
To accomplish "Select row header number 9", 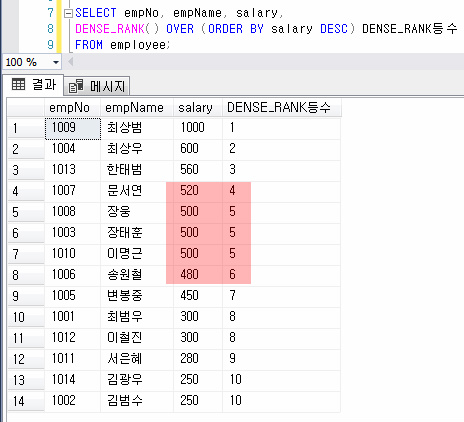I will pos(26,296).
